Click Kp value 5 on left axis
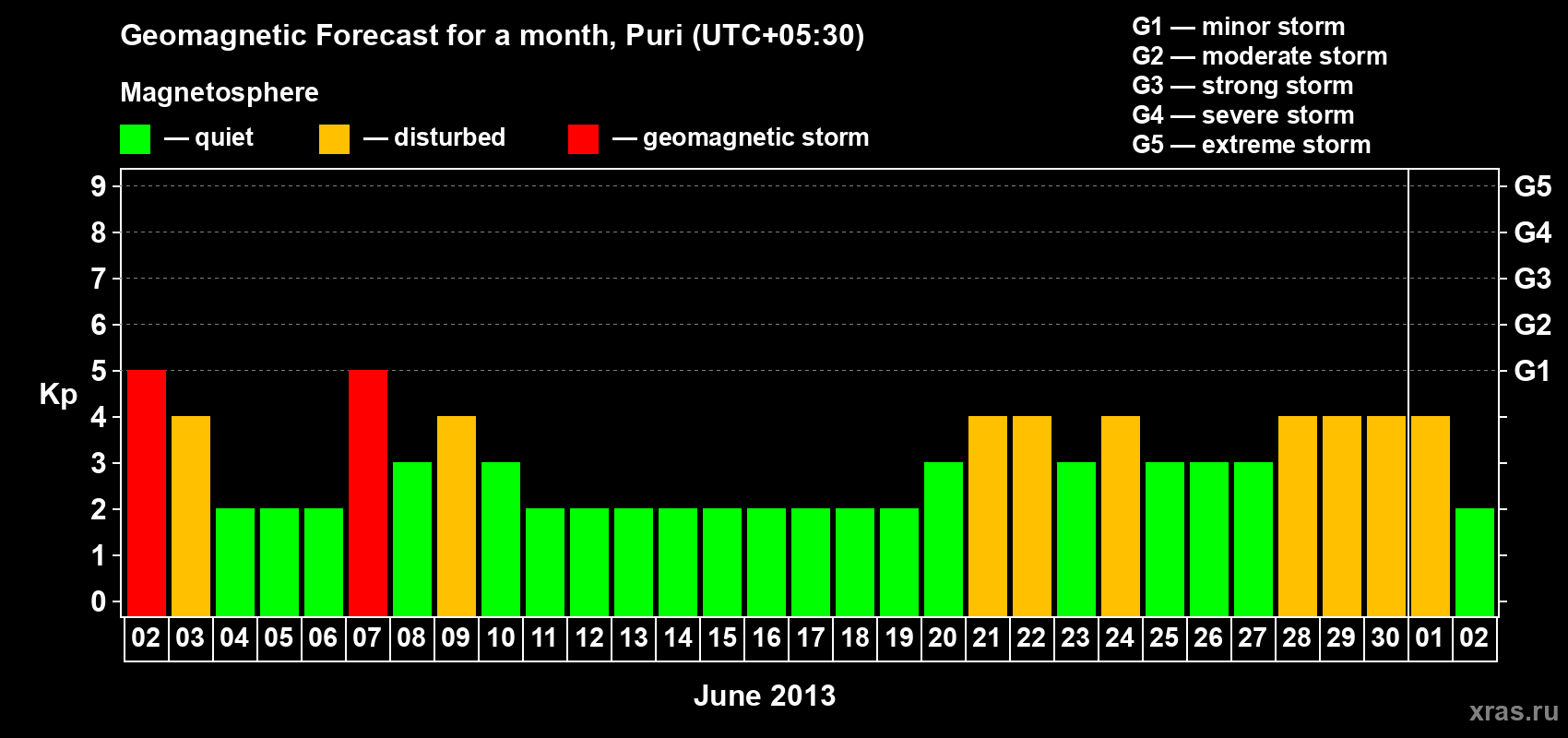Viewport: 1568px width, 738px height. [99, 371]
